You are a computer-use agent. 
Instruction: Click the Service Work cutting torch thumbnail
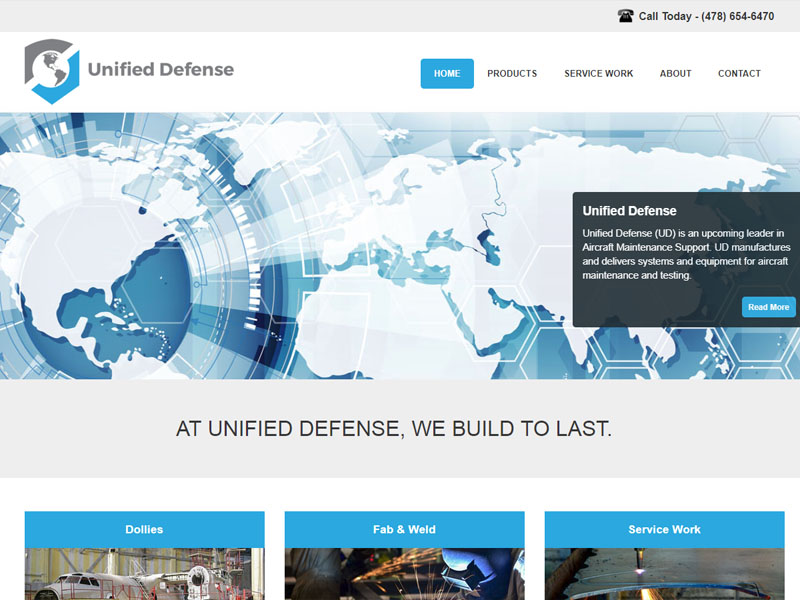point(664,574)
